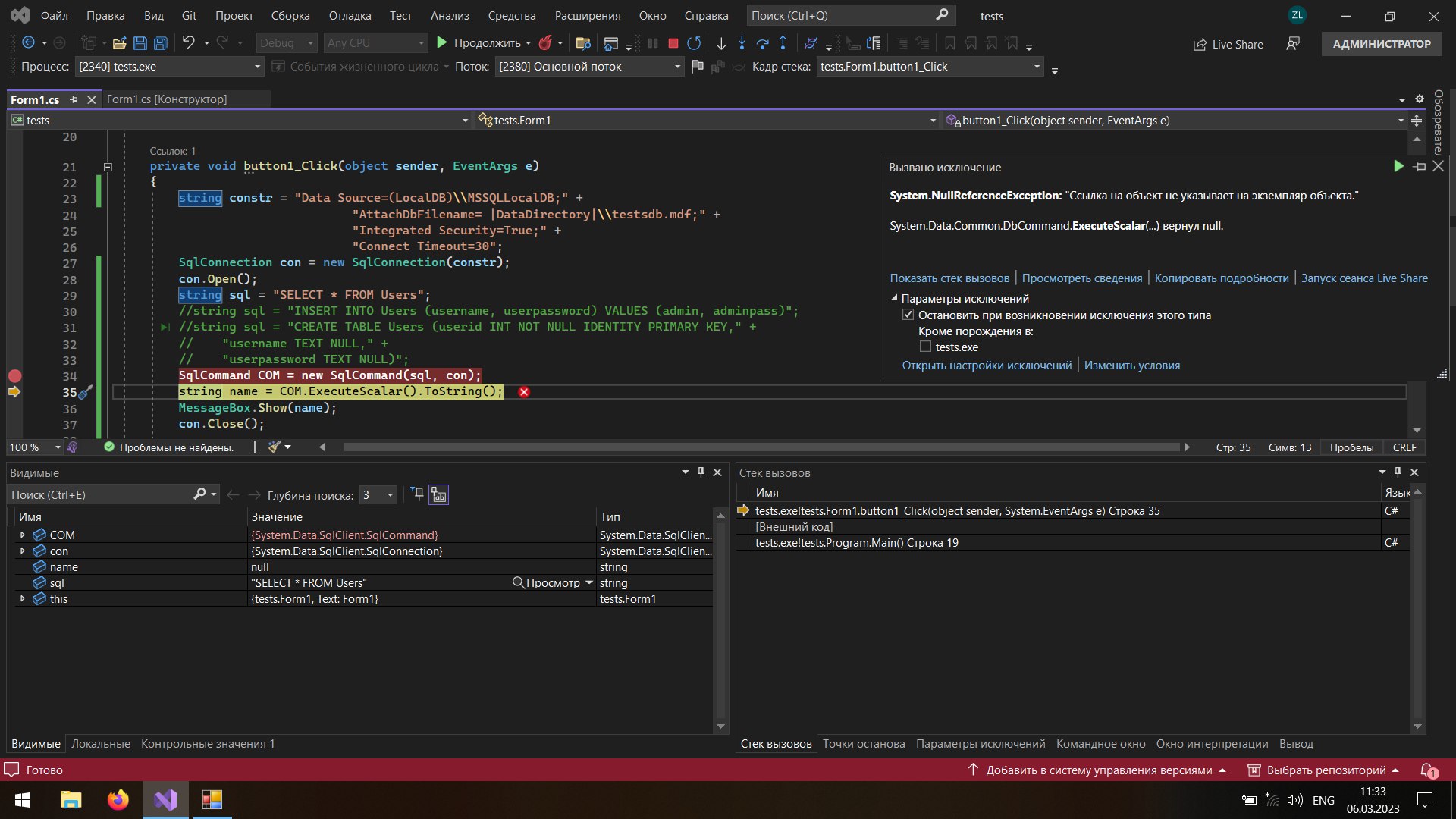Image resolution: width=1456 pixels, height=819 pixels.
Task: Click the Показать стек вызовов link
Action: [x=949, y=278]
